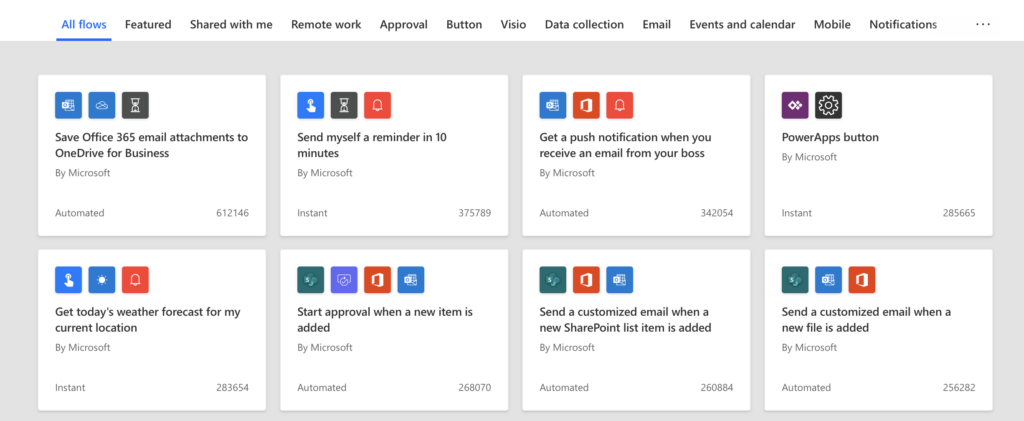
Task: Click the weather sun icon on the forecast card
Action: [x=102, y=280]
